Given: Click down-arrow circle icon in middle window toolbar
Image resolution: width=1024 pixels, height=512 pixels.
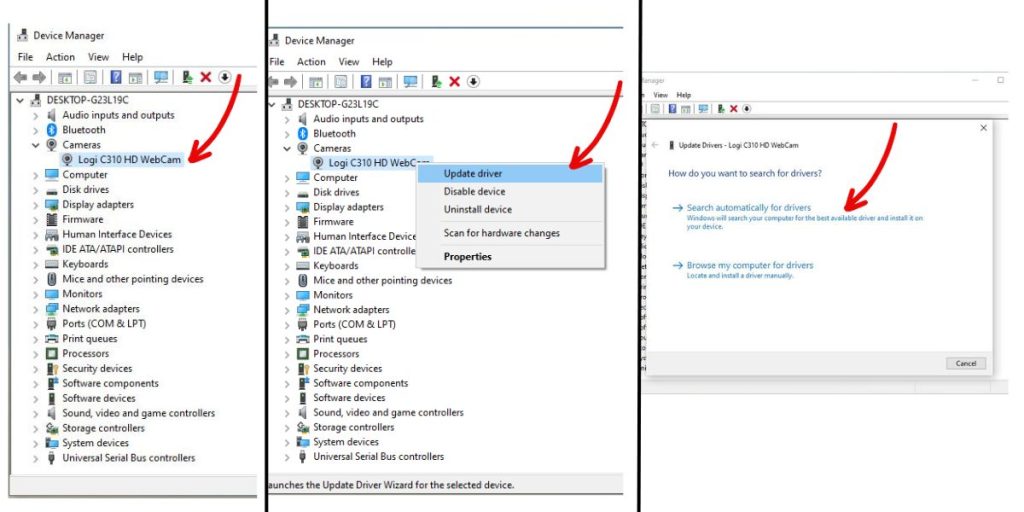Looking at the screenshot, I should click(x=473, y=82).
